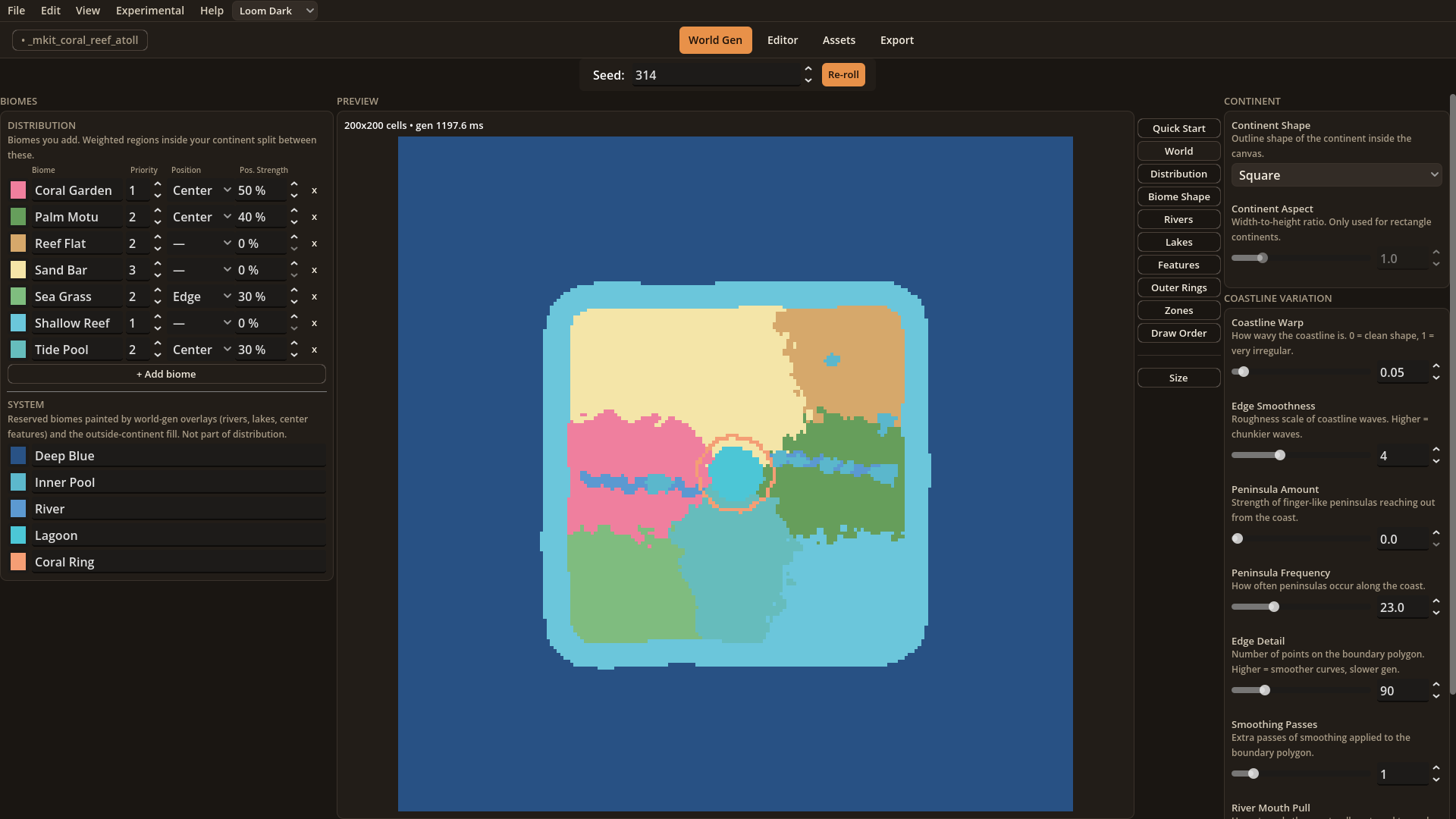Click the Sea Grass color swatch
This screenshot has width=1456, height=819.
point(18,297)
